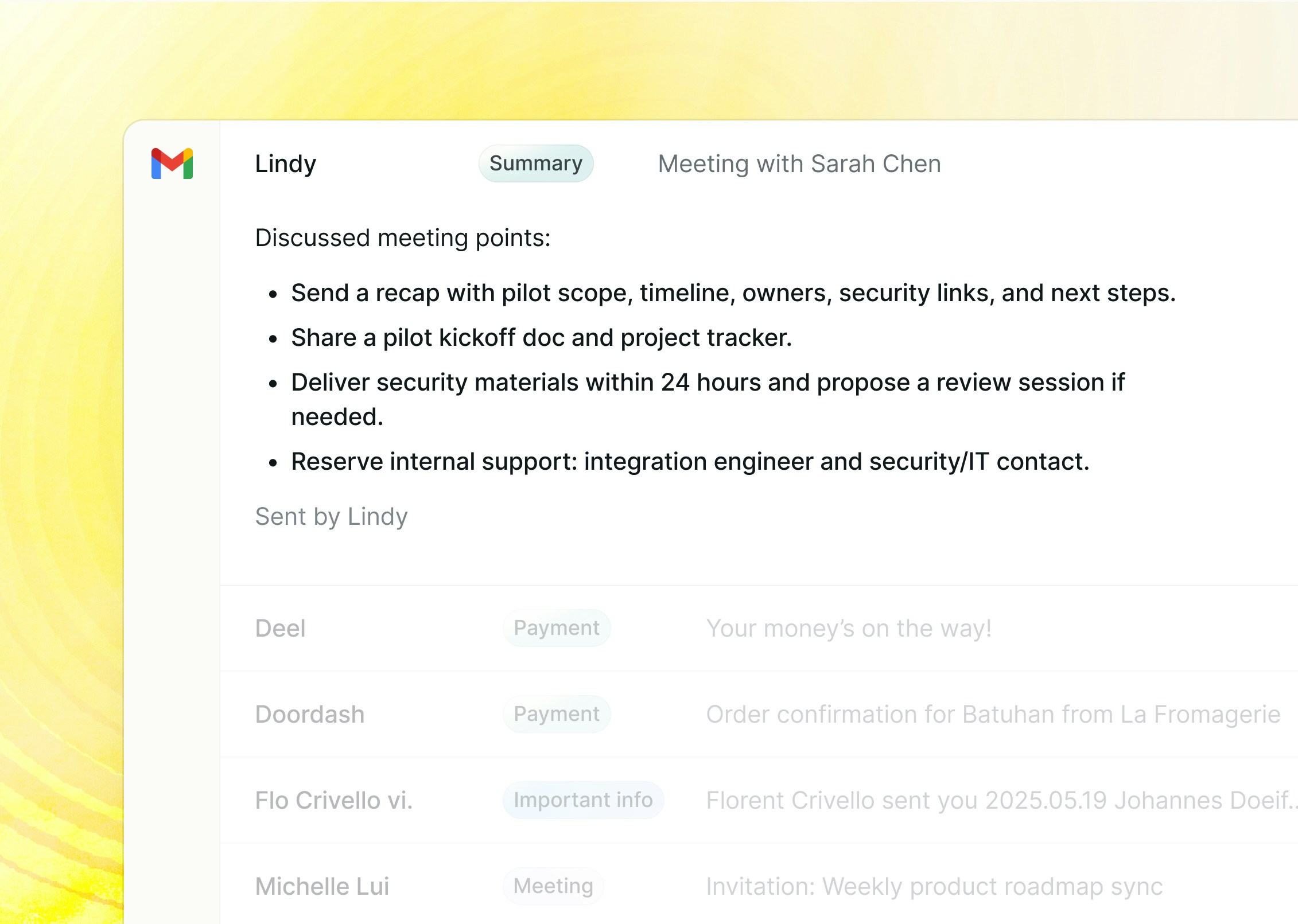The height and width of the screenshot is (924, 1298).
Task: Select the Your money's on the way subject
Action: point(848,628)
